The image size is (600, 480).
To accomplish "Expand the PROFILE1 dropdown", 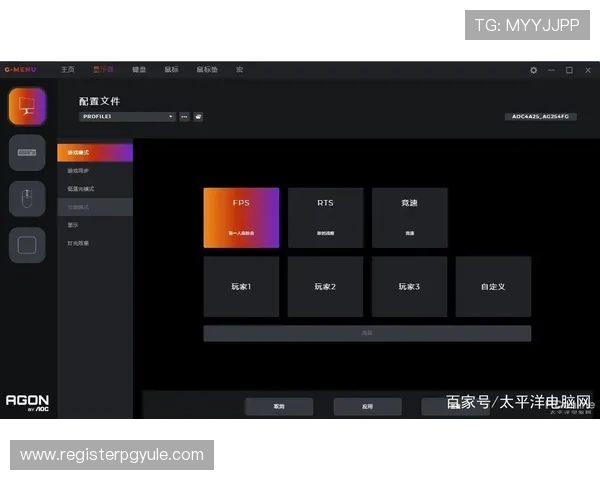I will pos(127,117).
